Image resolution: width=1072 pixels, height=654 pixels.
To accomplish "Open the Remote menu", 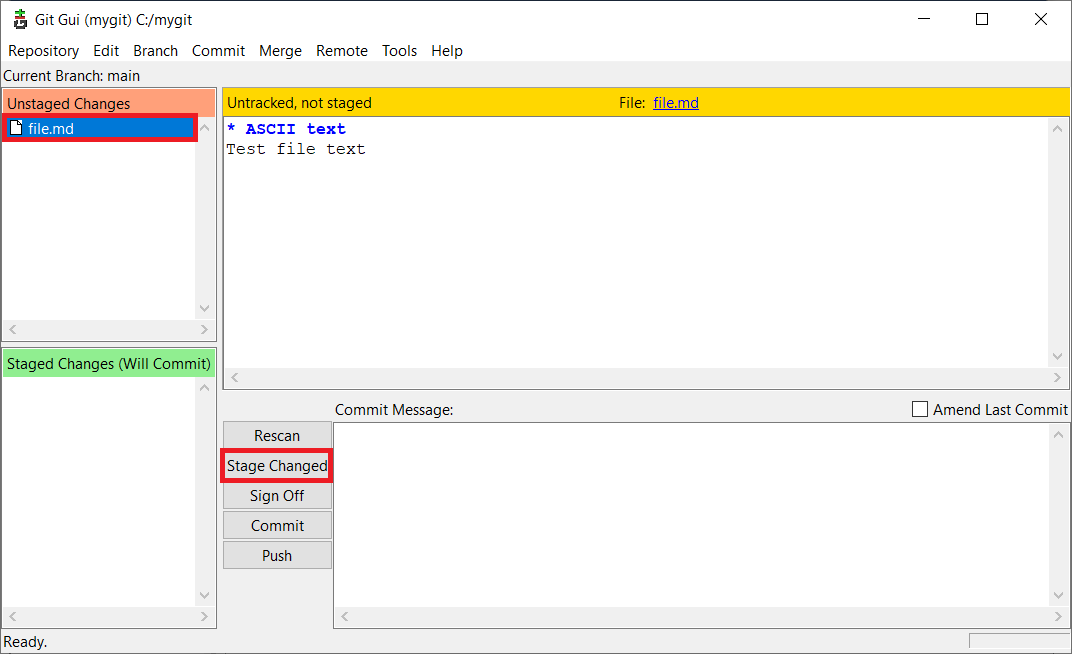I will pos(342,51).
